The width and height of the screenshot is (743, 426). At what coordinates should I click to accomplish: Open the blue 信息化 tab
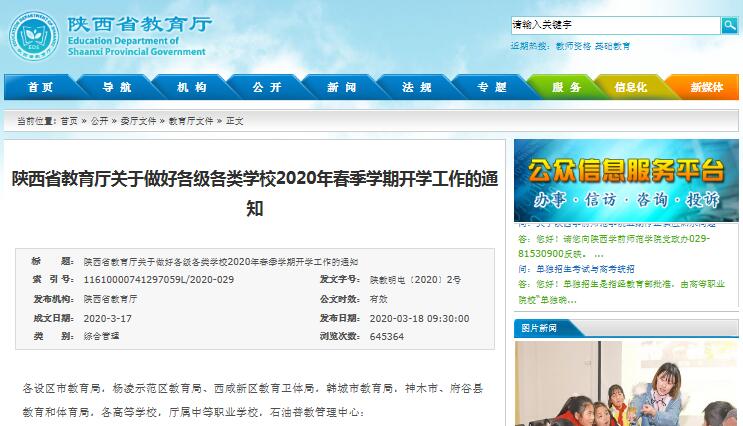point(631,87)
